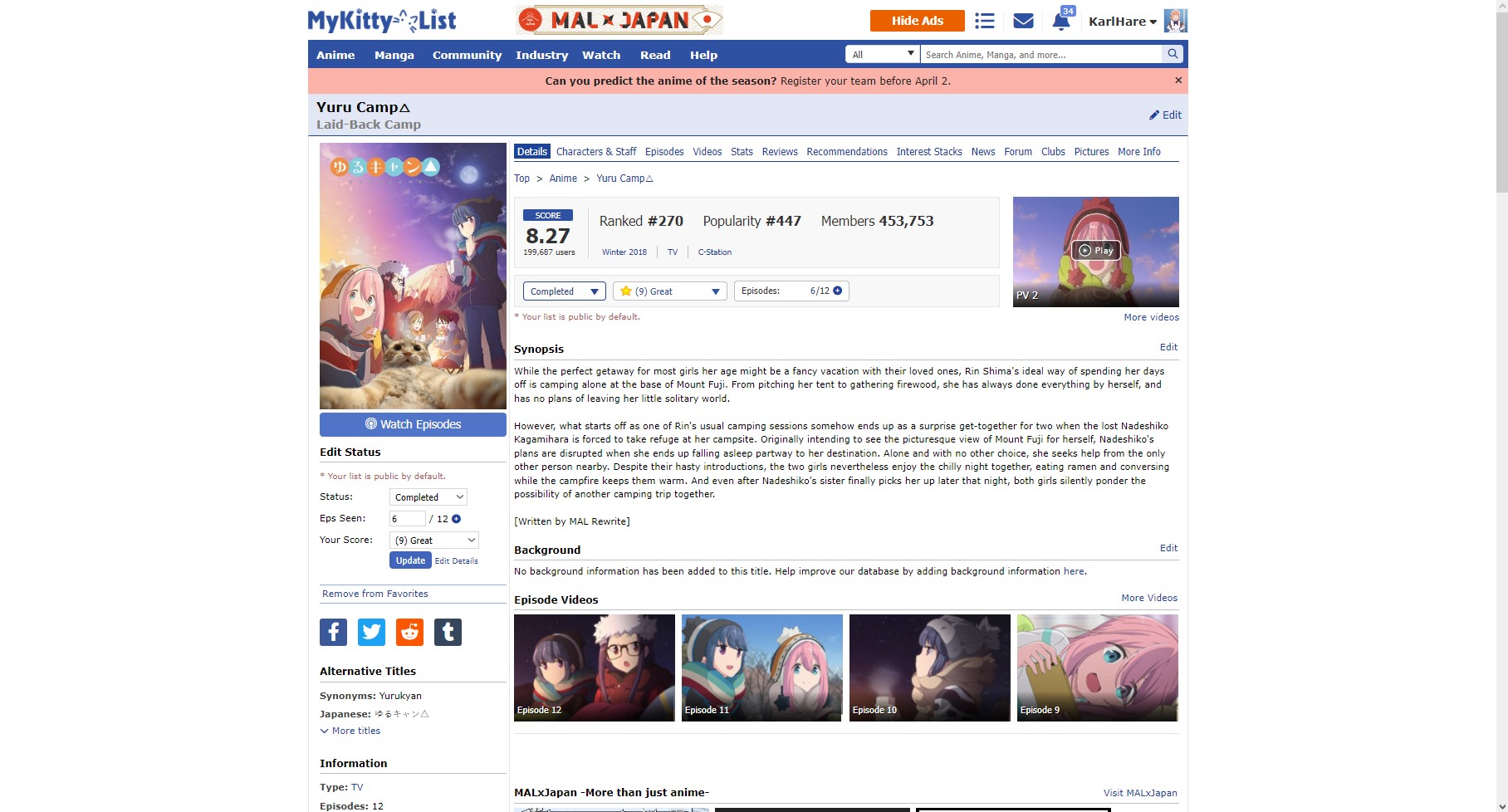The width and height of the screenshot is (1508, 812).
Task: Open the Manga menu
Action: click(394, 55)
